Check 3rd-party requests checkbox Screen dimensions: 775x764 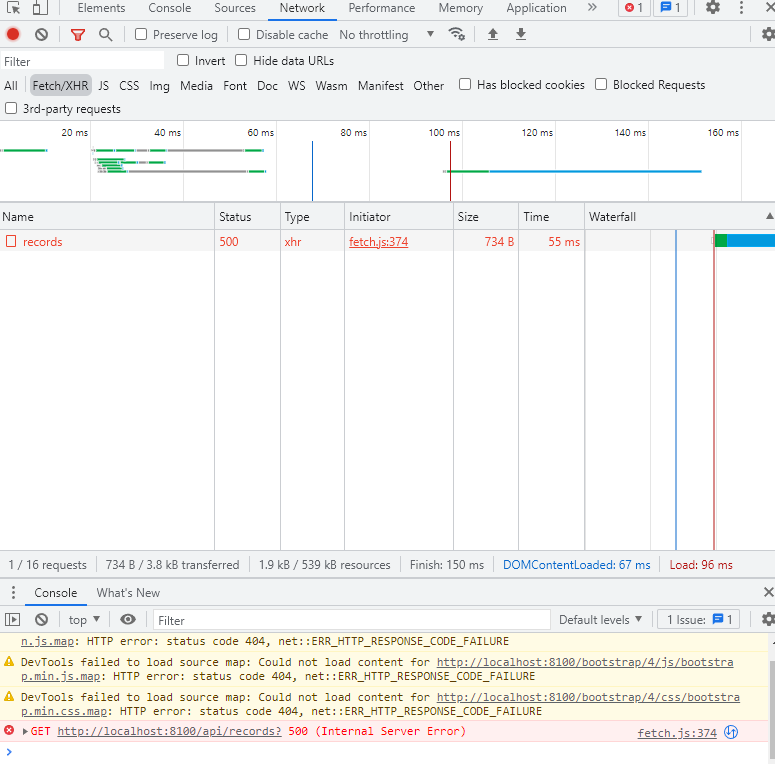click(11, 108)
